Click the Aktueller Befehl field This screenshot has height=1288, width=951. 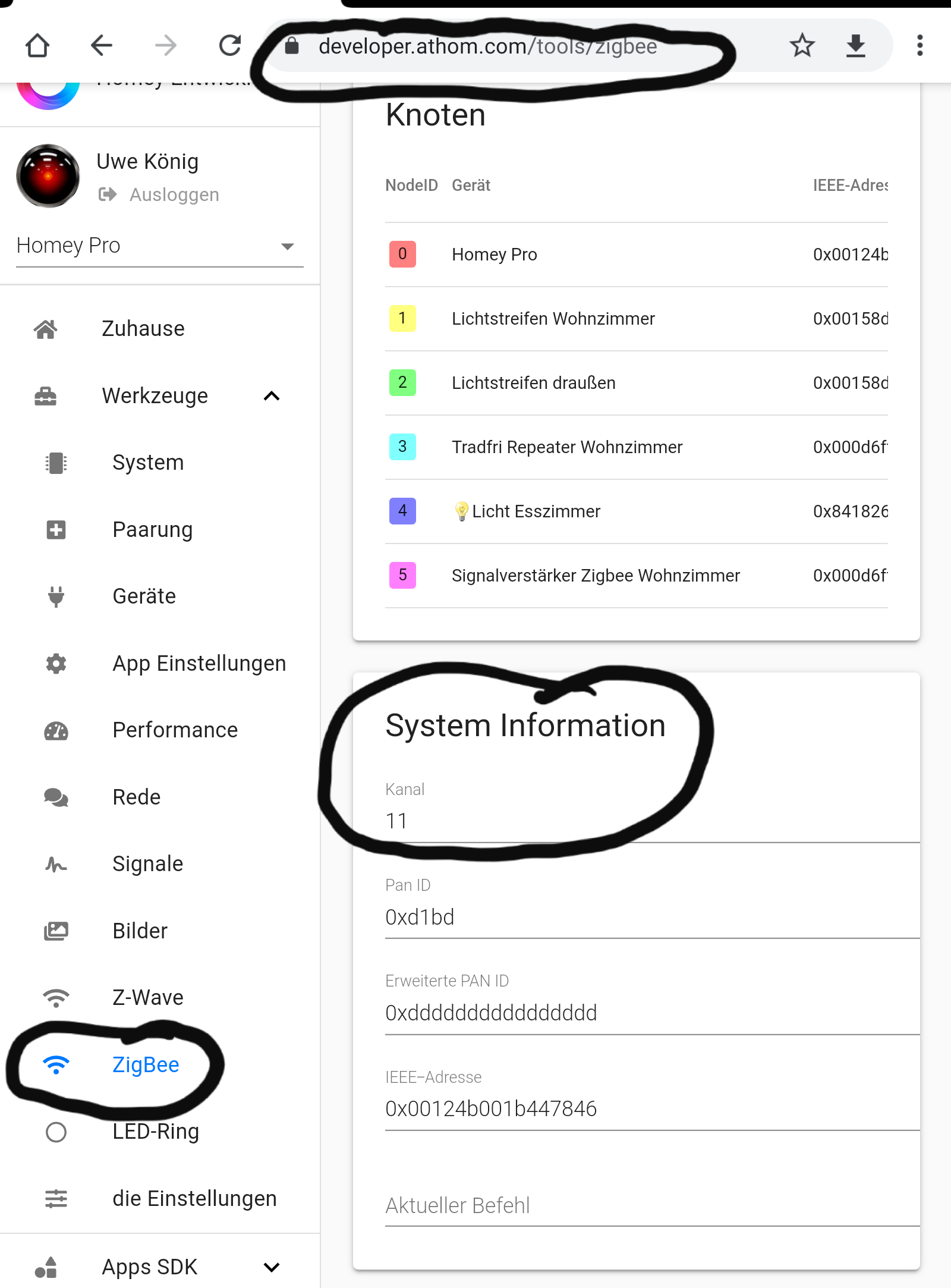coord(653,1205)
